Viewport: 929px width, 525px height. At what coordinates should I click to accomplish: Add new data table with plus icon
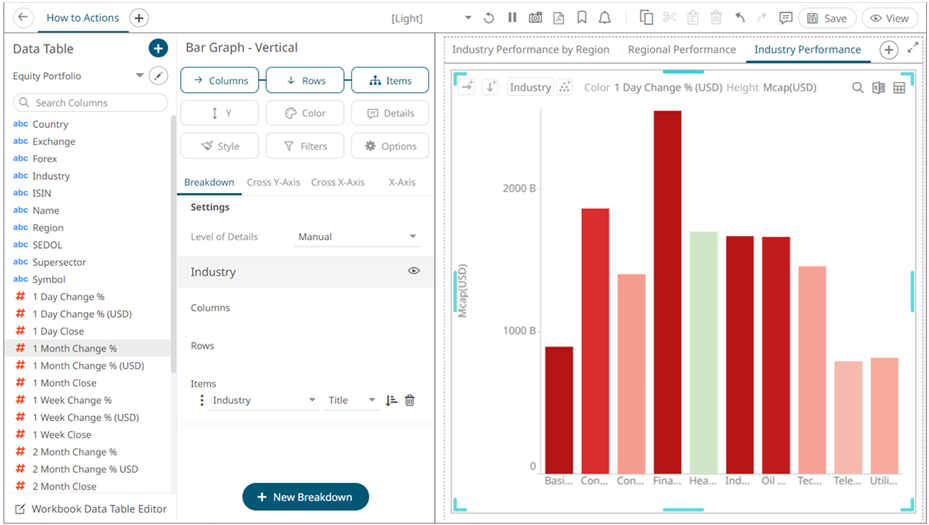coord(157,48)
